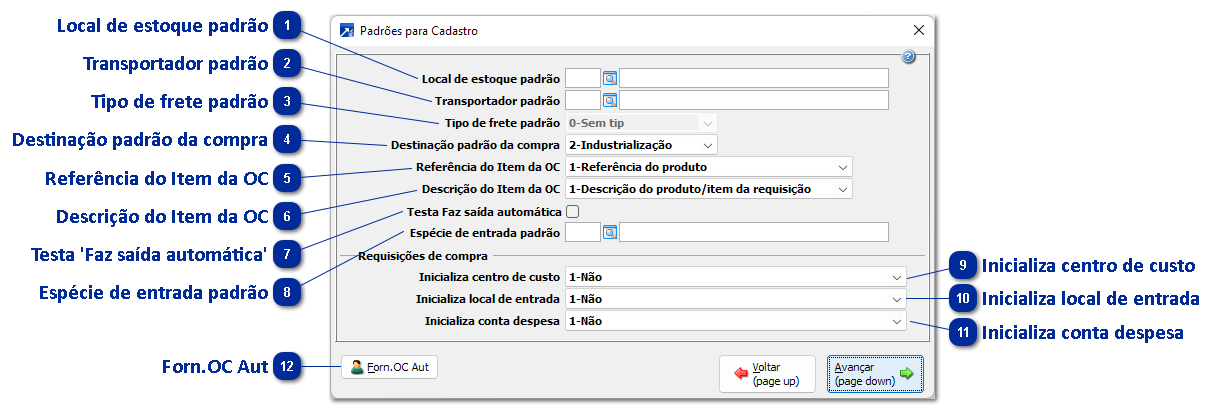The height and width of the screenshot is (408, 1216).
Task: Open lookup for Local de estoque padrão
Action: pyautogui.click(x=610, y=78)
